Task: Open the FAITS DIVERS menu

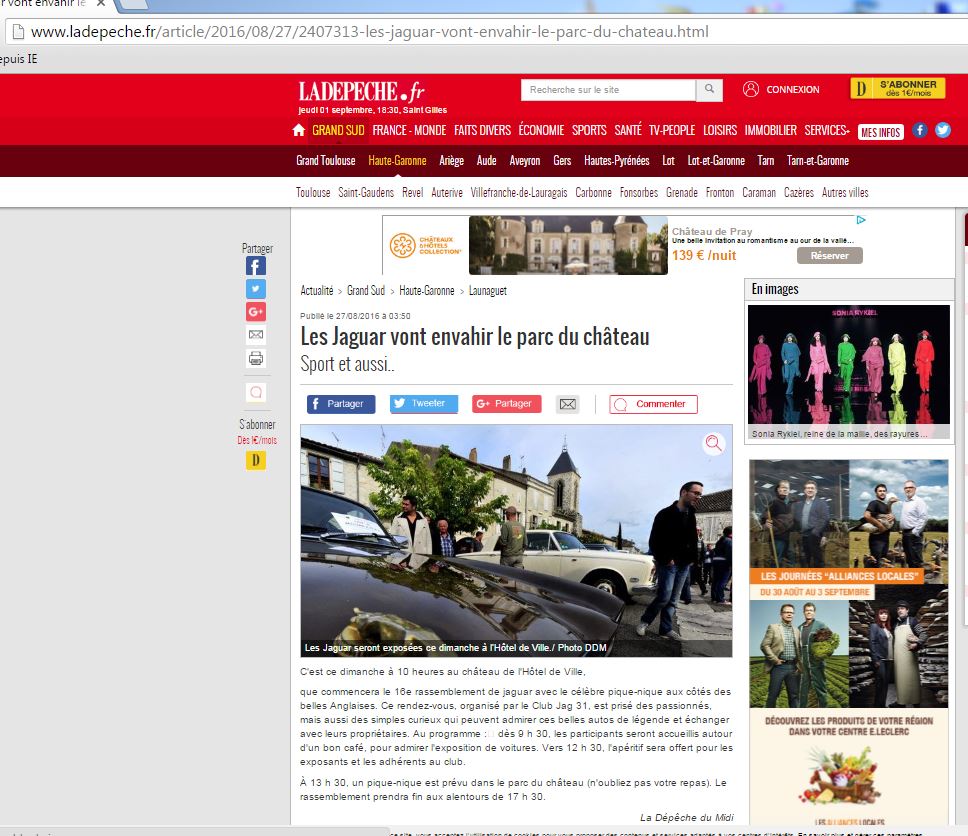Action: [483, 130]
